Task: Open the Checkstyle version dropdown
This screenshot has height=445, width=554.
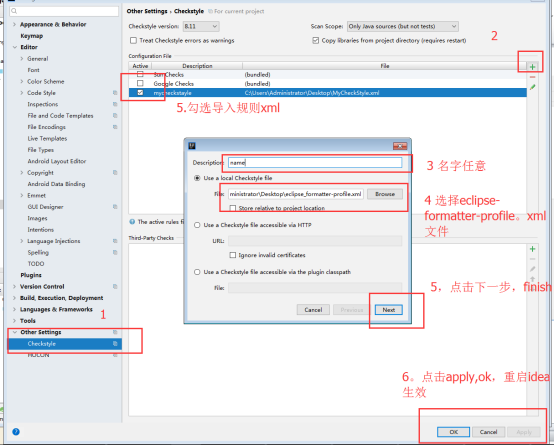Action: [201, 27]
